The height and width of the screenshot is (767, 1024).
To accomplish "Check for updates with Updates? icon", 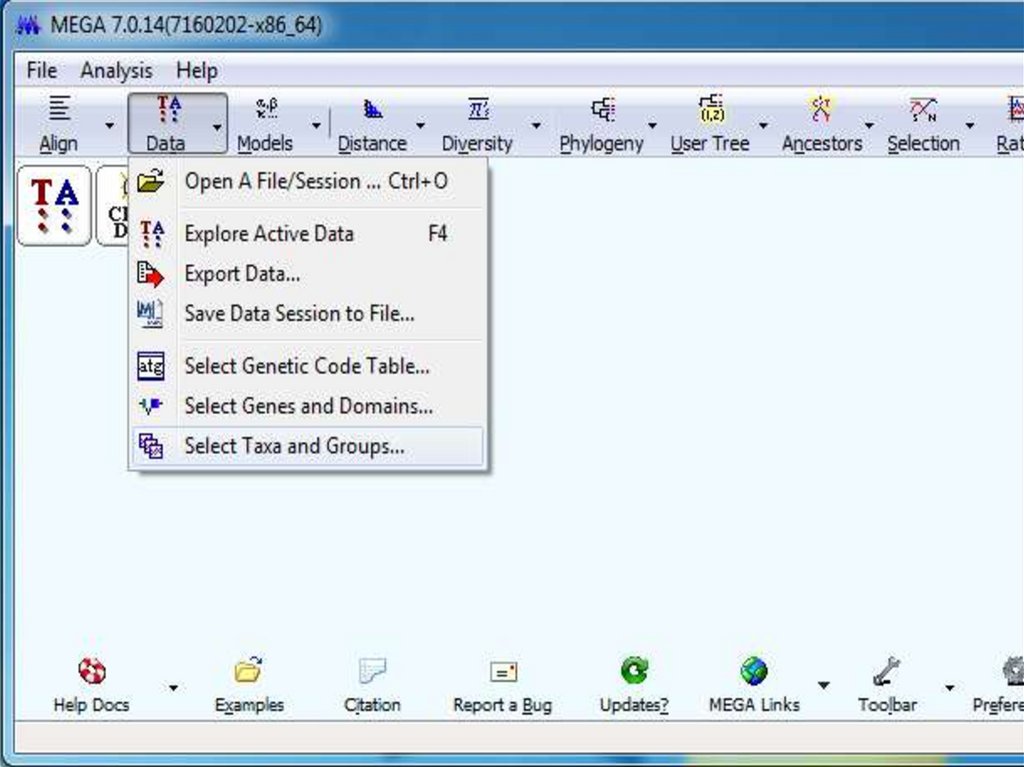I will pyautogui.click(x=634, y=670).
